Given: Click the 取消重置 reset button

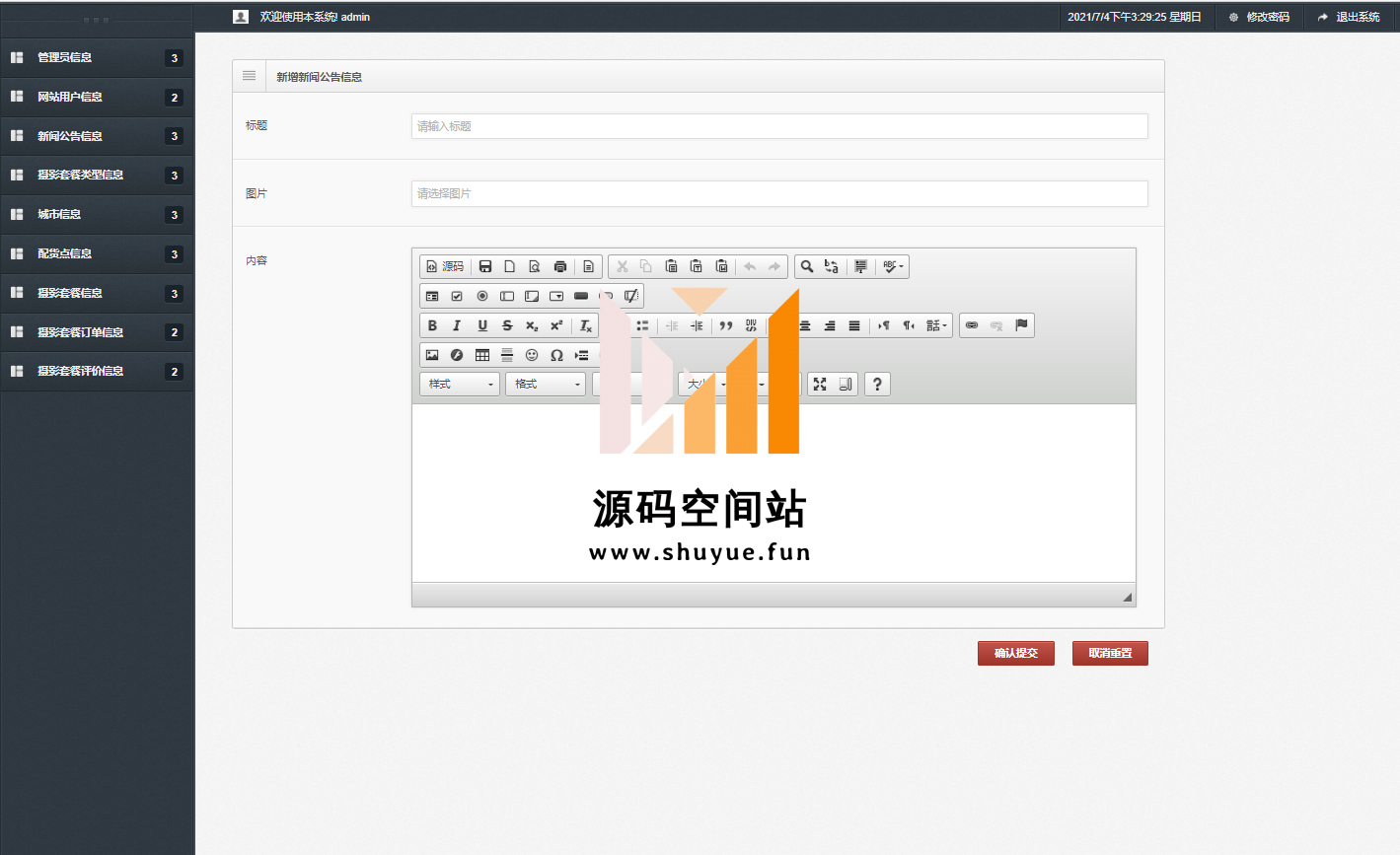Looking at the screenshot, I should (1110, 653).
